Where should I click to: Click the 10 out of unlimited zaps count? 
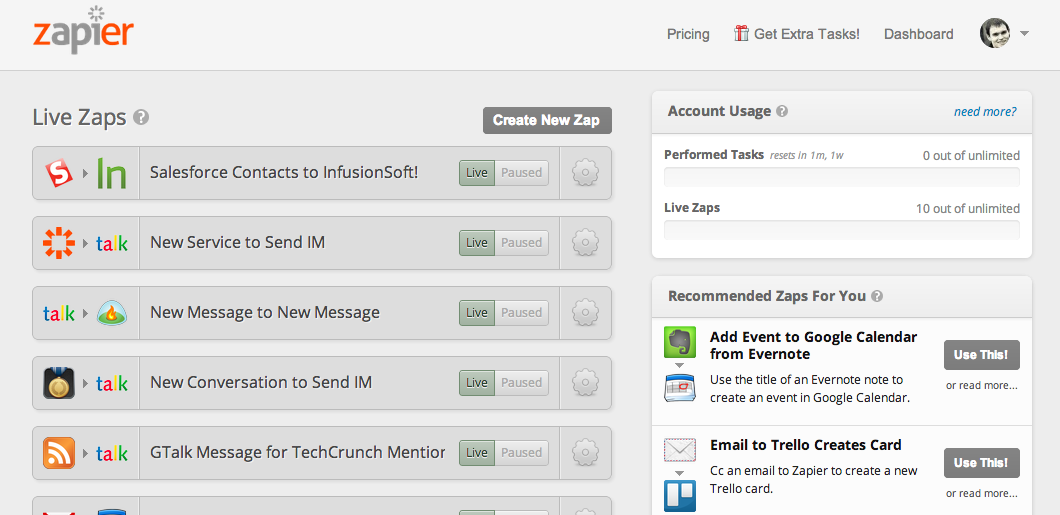(967, 208)
